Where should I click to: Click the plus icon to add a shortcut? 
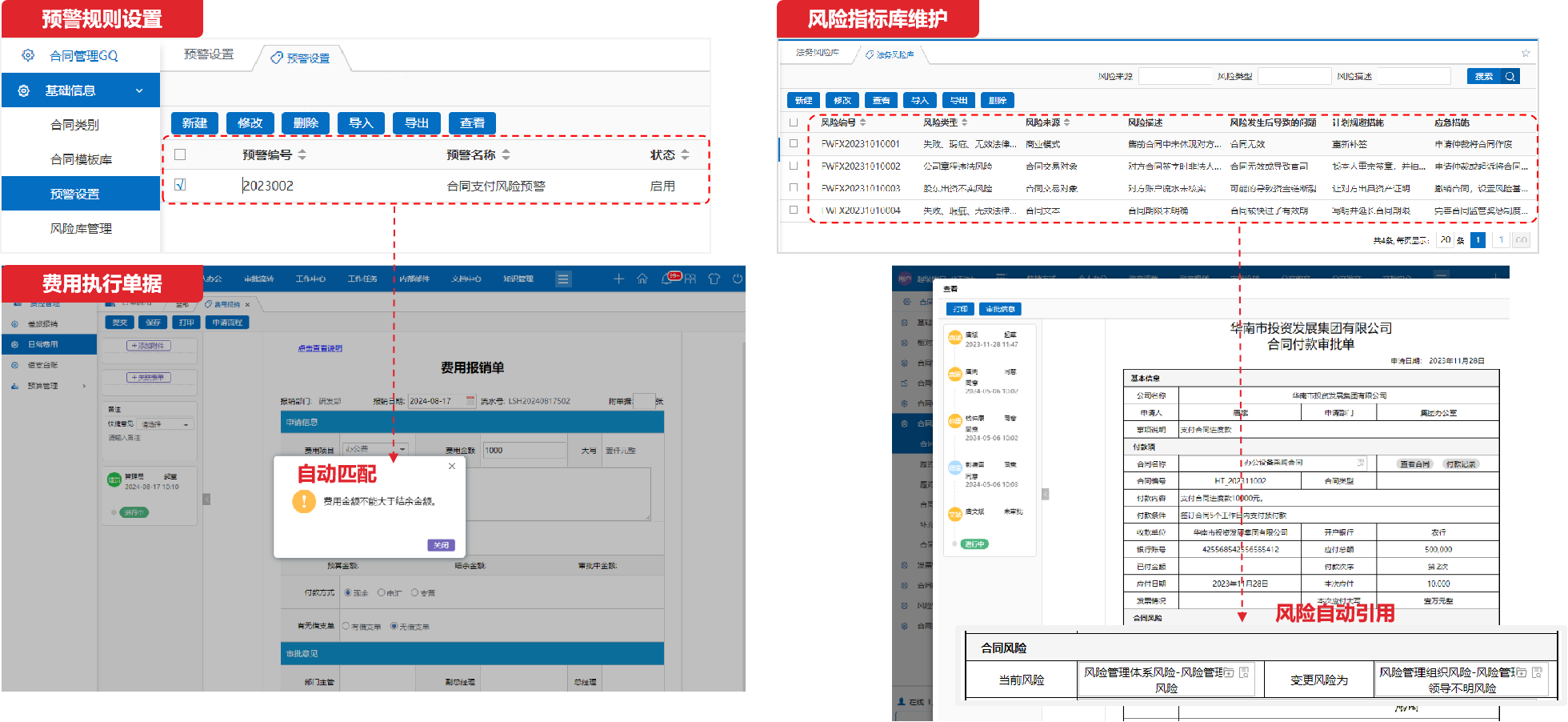619,279
